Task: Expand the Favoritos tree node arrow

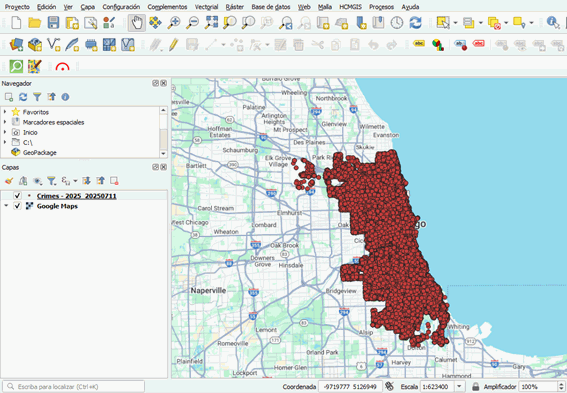Action: [5, 112]
